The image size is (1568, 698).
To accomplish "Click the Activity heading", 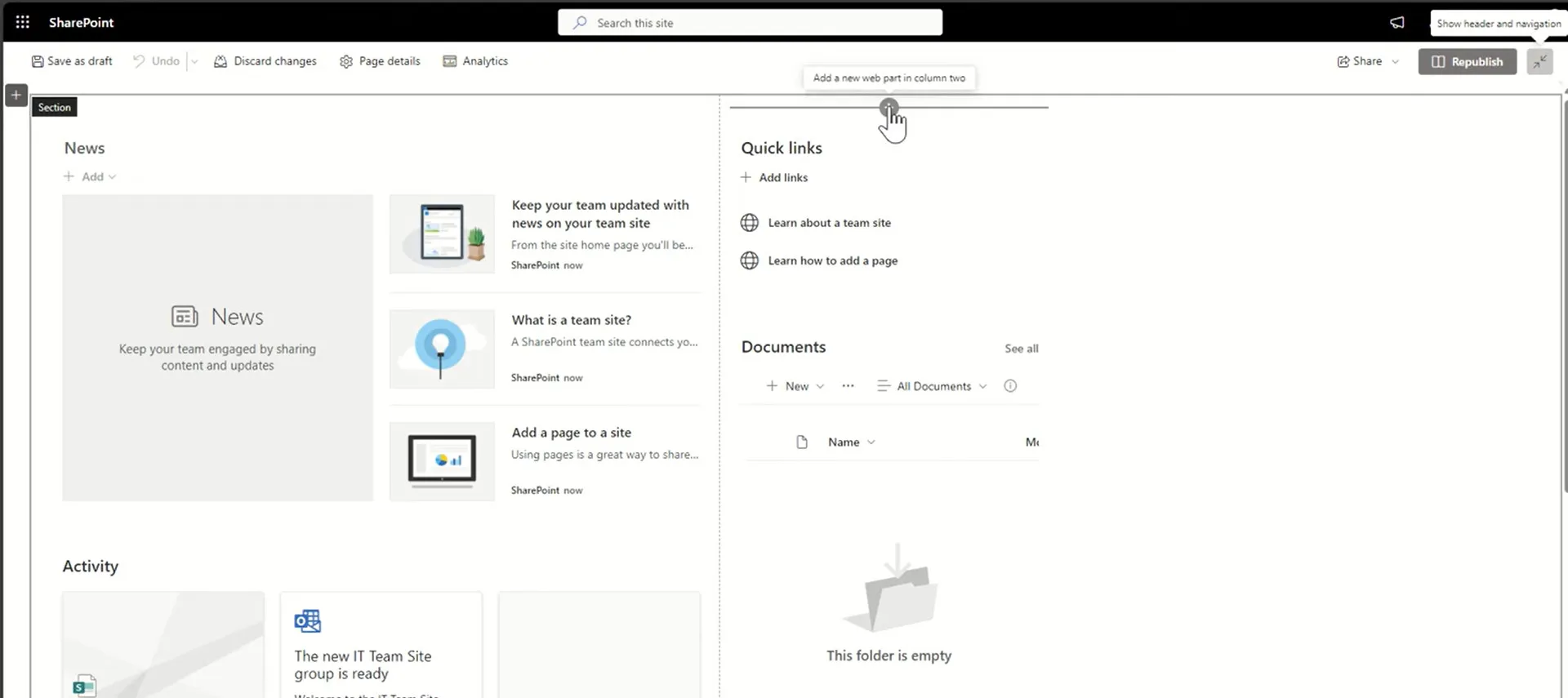I will 90,566.
